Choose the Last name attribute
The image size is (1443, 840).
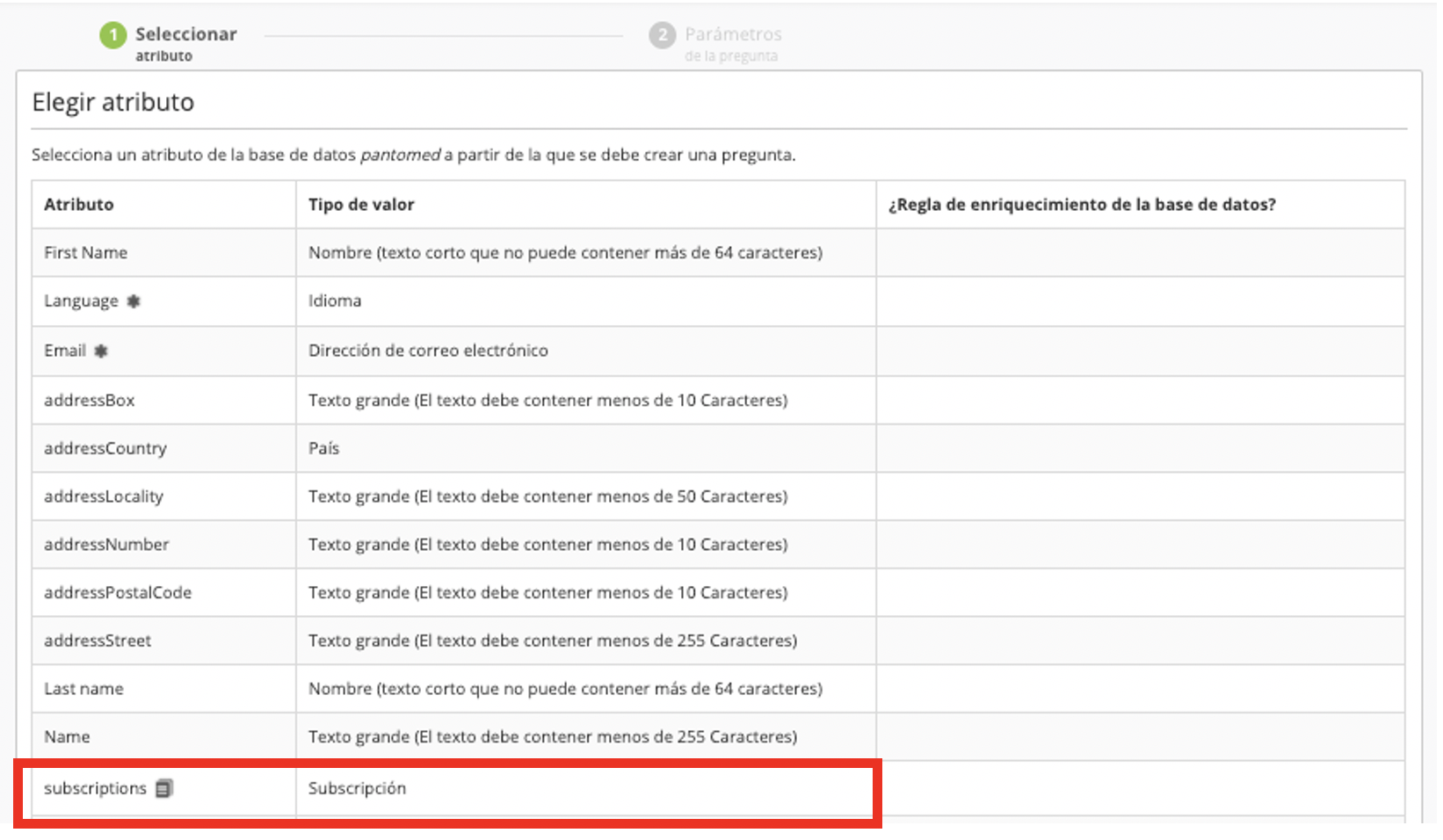(83, 689)
